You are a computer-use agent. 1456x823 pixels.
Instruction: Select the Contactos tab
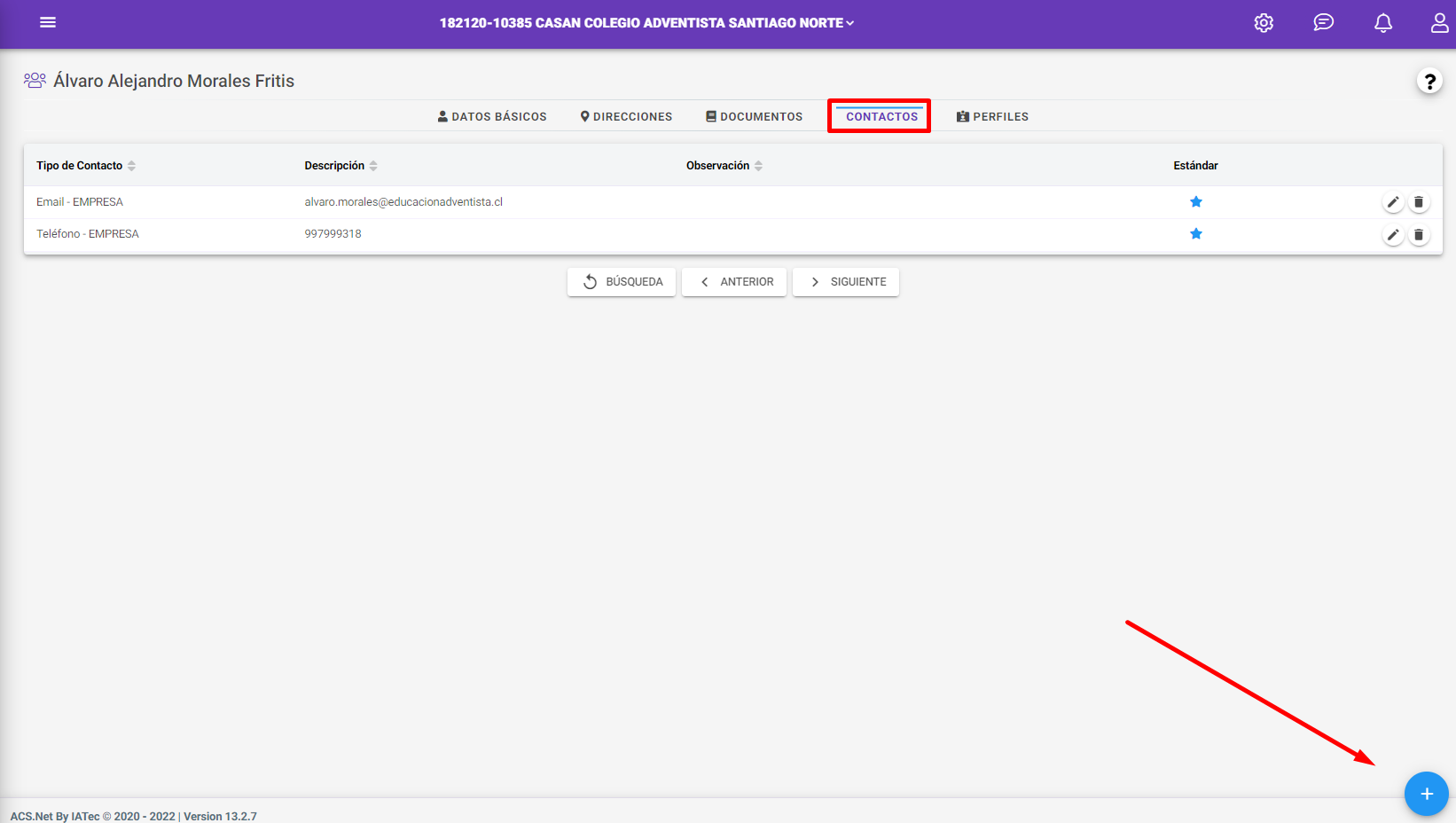881,116
